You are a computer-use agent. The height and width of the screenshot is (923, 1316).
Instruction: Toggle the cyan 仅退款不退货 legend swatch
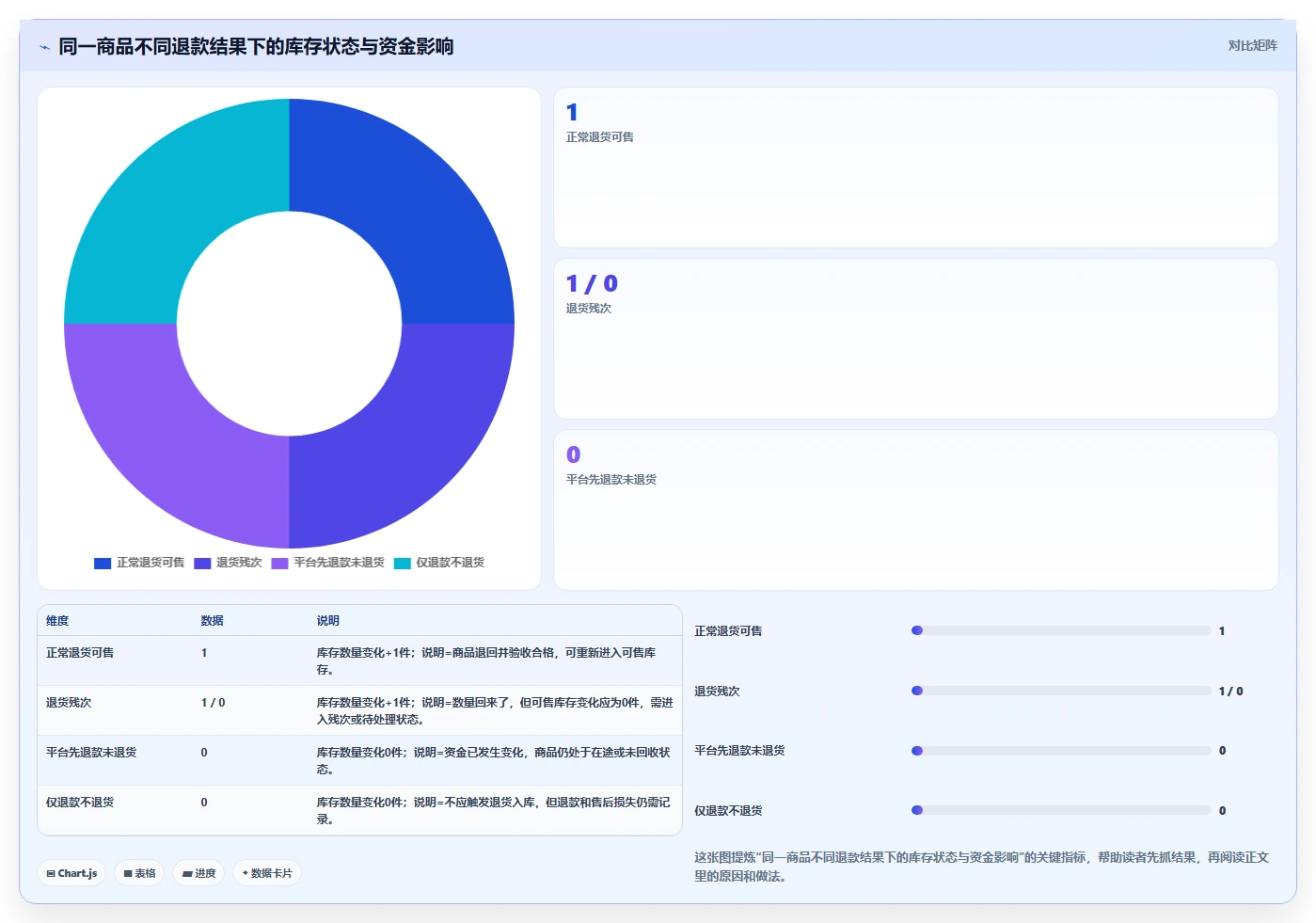[x=403, y=563]
